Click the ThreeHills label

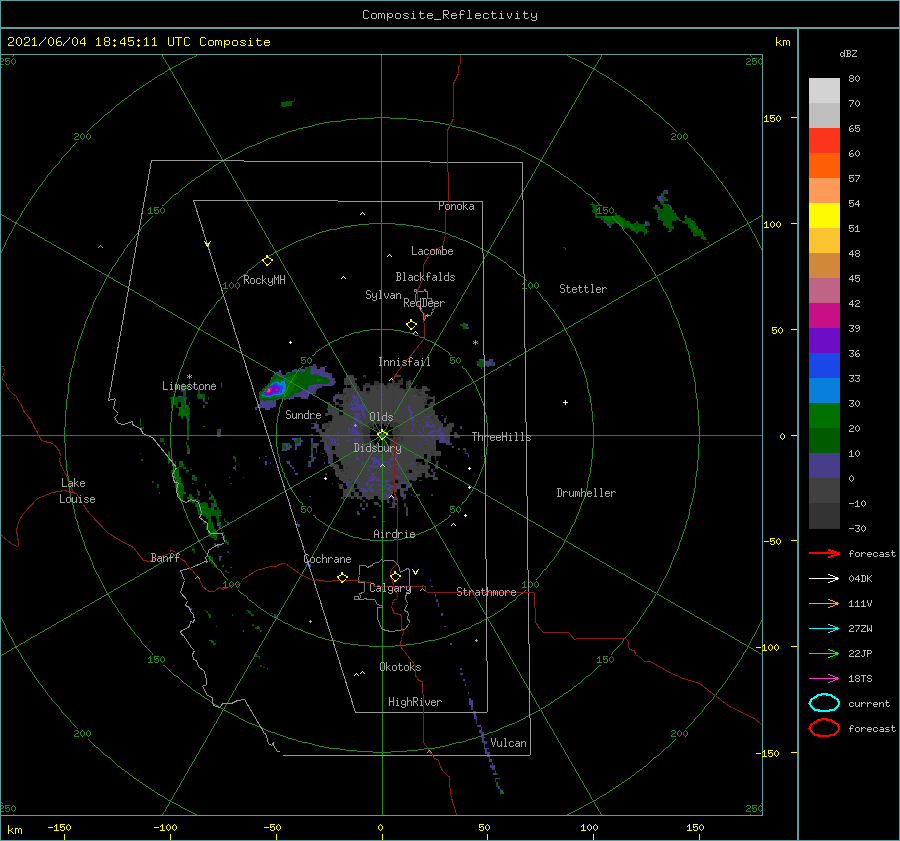(x=502, y=437)
